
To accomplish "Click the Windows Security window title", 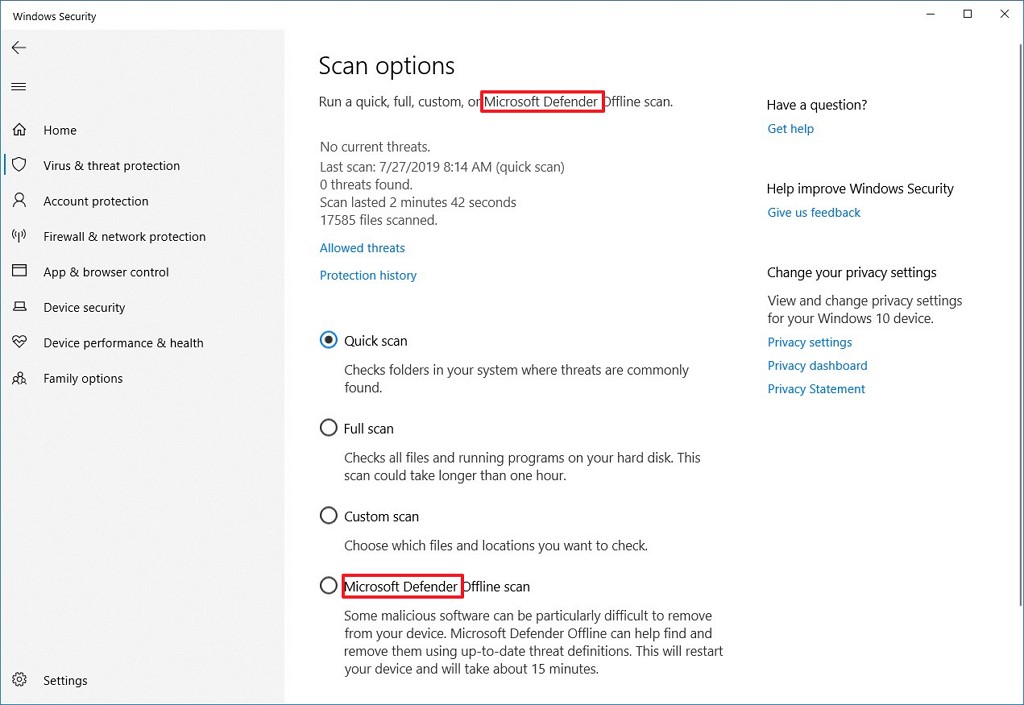I will pos(54,16).
